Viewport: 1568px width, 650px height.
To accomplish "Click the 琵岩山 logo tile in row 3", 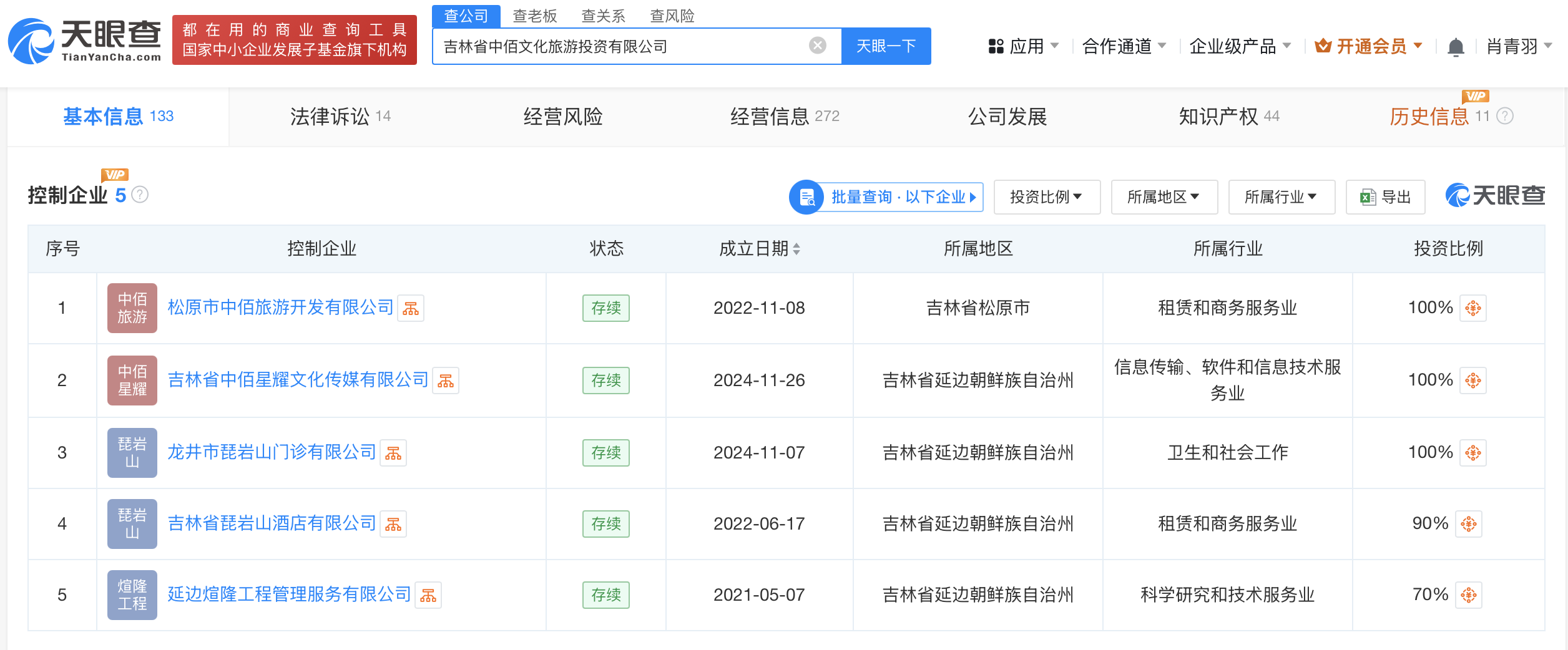I will 132,453.
